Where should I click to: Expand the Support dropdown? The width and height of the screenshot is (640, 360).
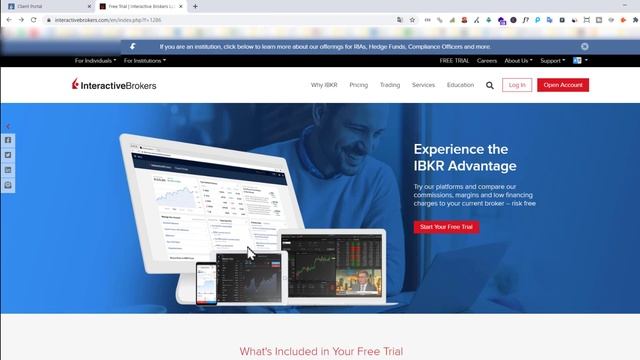click(x=553, y=60)
